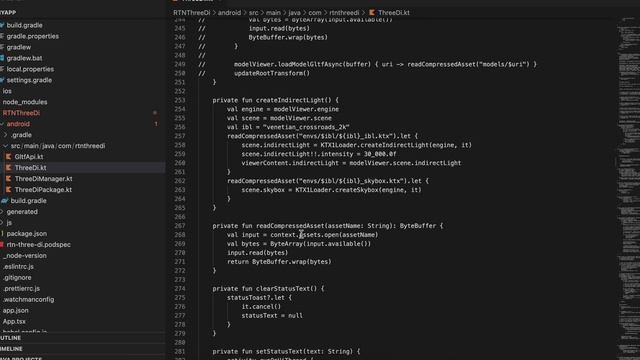
Task: Open build.gradle under the android folder
Action: tap(28, 201)
